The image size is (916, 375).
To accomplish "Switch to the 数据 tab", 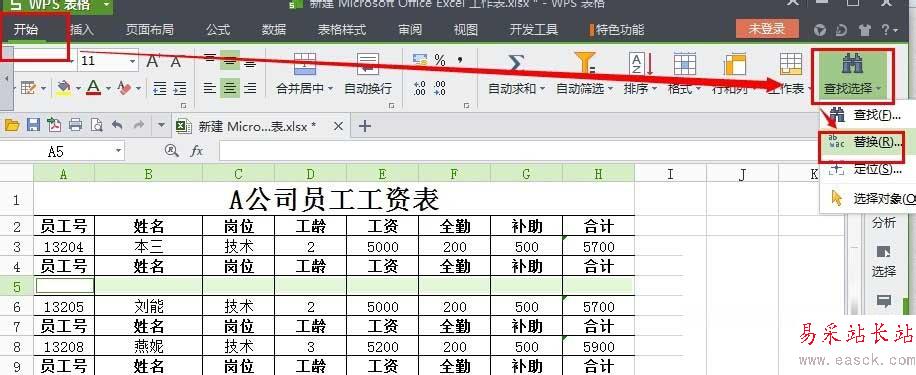I will (x=274, y=30).
